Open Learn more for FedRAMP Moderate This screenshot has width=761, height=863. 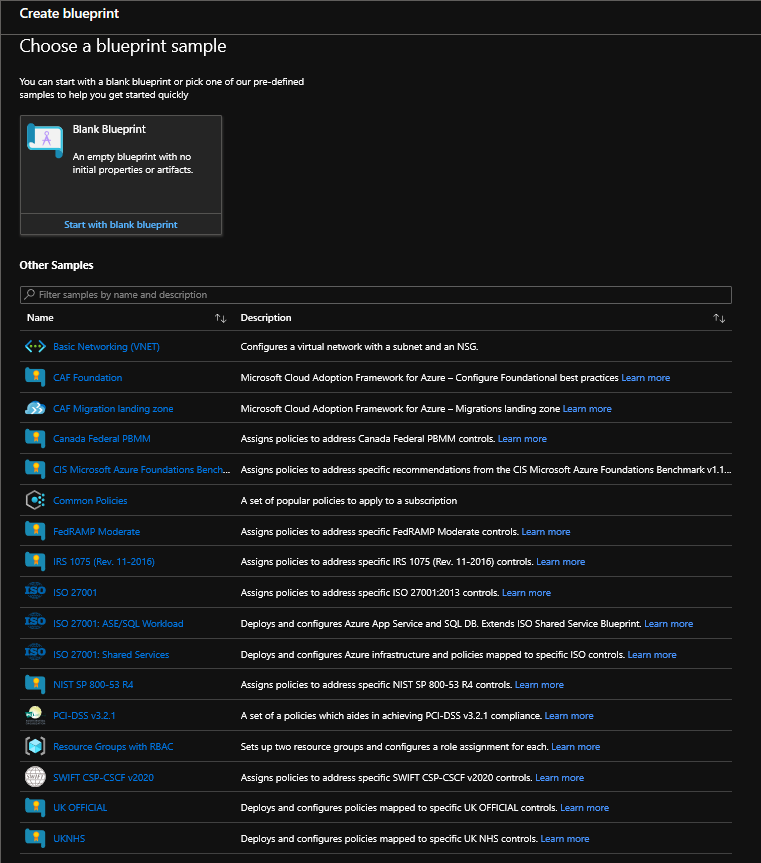[545, 532]
